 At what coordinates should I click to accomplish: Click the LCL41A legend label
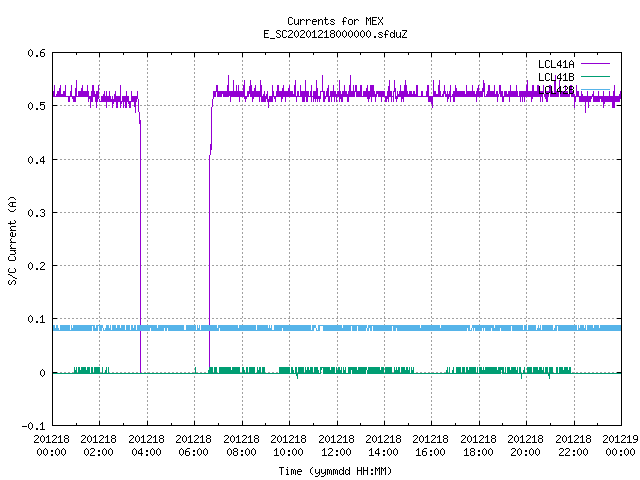556,64
